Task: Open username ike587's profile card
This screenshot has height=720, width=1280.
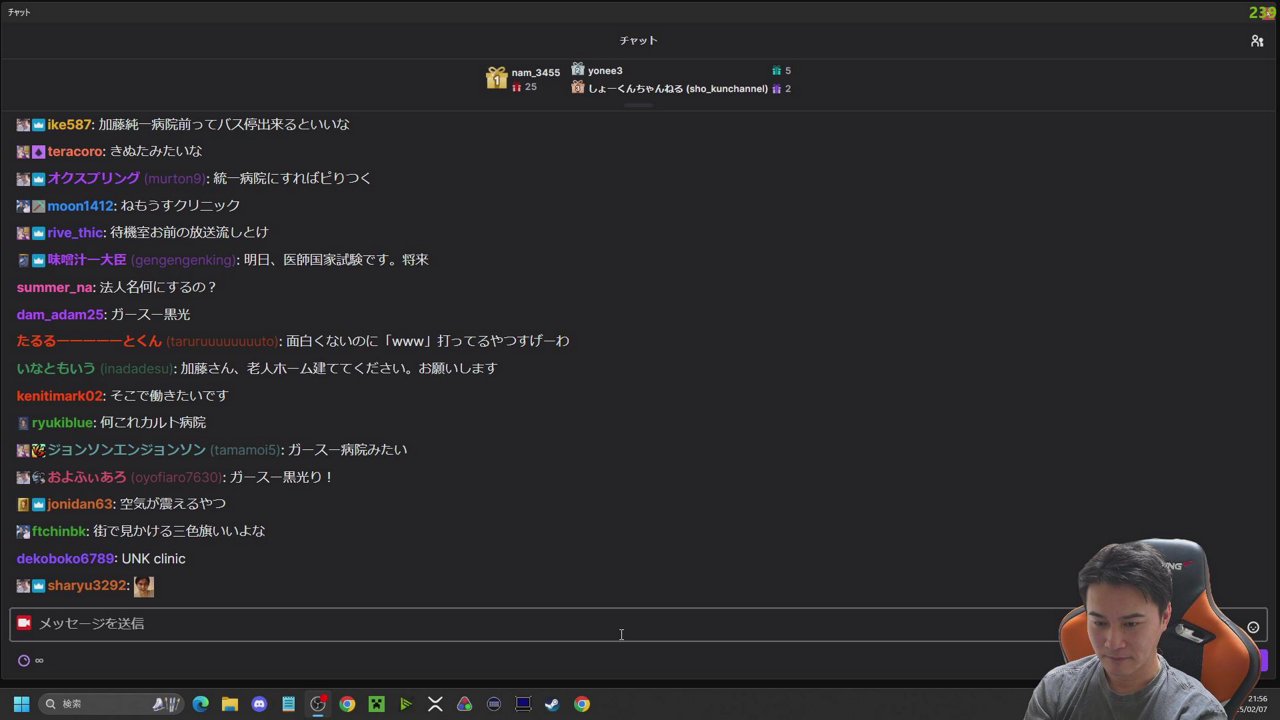Action: (x=69, y=125)
